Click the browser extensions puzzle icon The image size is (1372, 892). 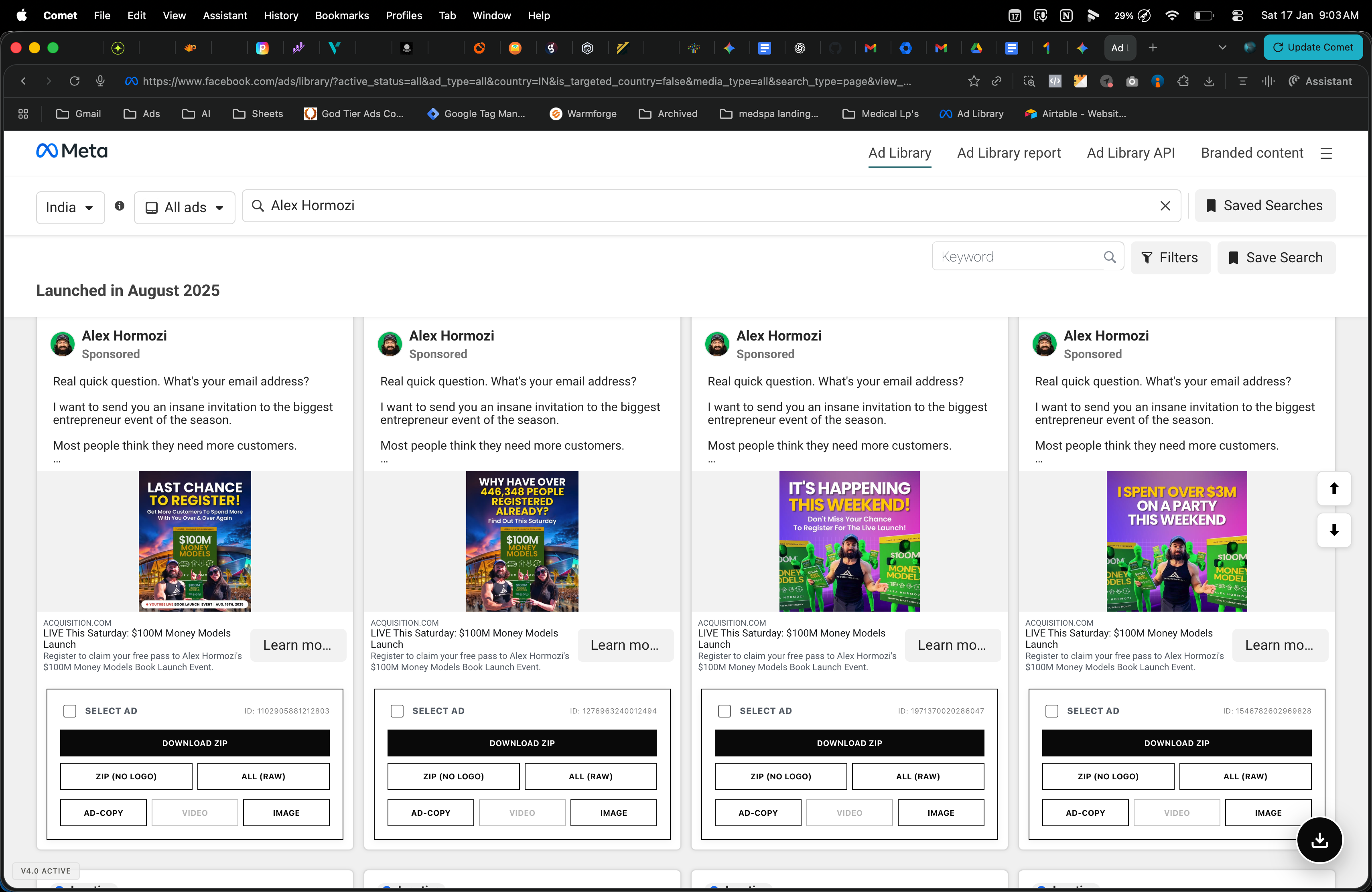pos(1183,81)
